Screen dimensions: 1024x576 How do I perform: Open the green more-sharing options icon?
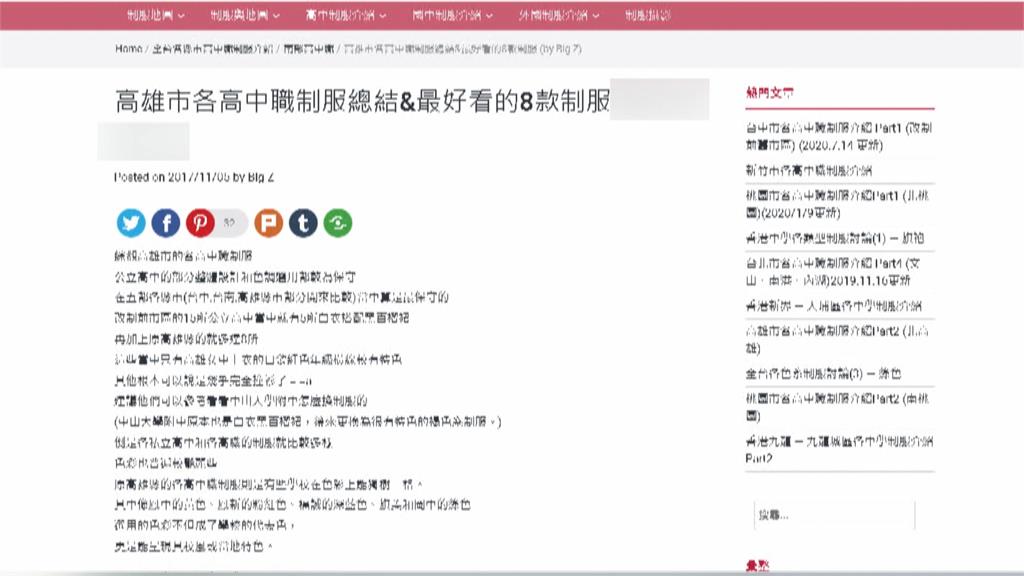(338, 223)
